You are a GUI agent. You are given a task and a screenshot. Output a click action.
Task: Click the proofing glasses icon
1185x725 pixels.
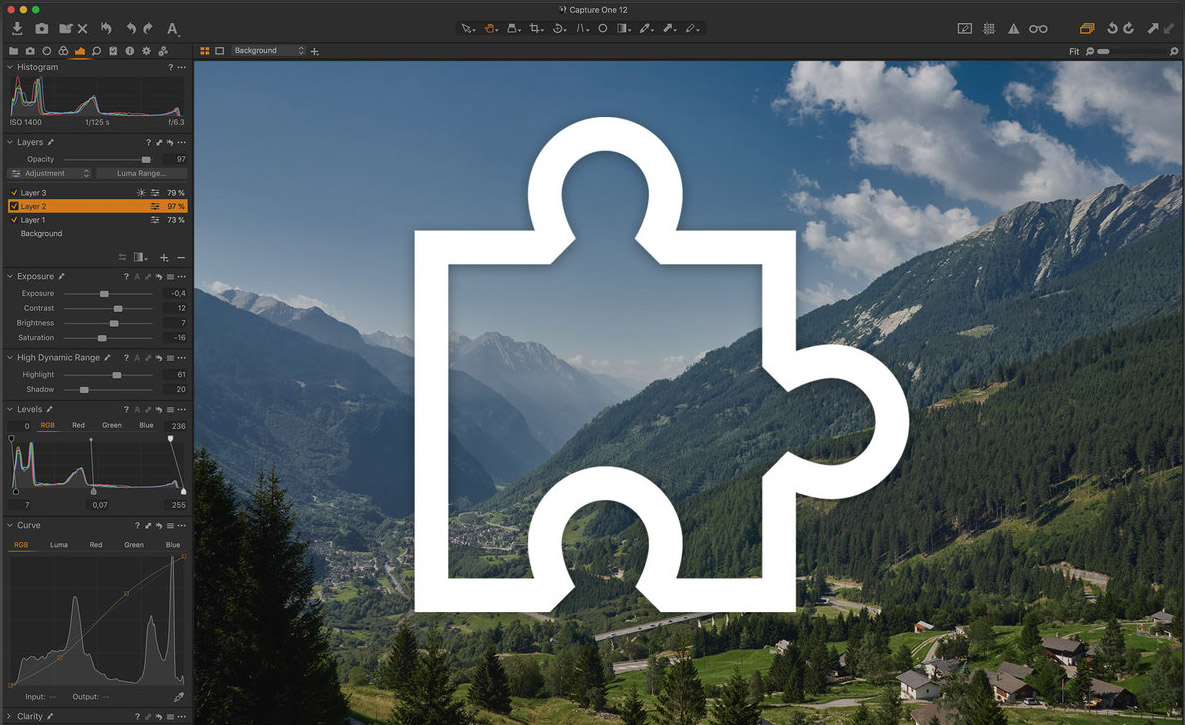point(1039,29)
